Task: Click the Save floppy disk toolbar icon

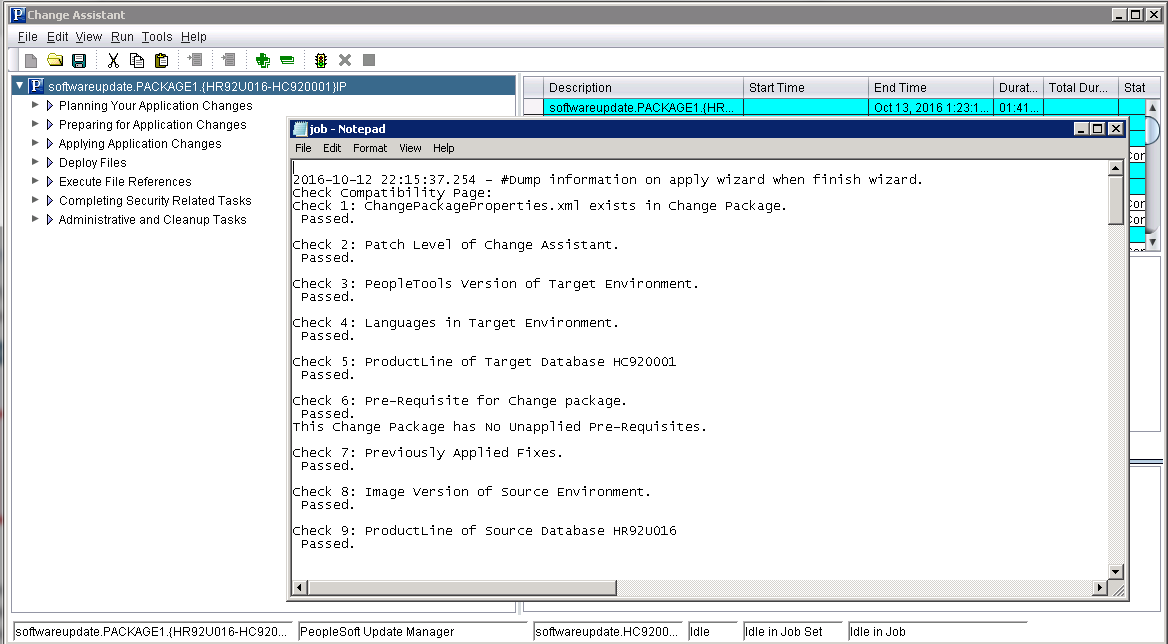Action: tap(79, 60)
